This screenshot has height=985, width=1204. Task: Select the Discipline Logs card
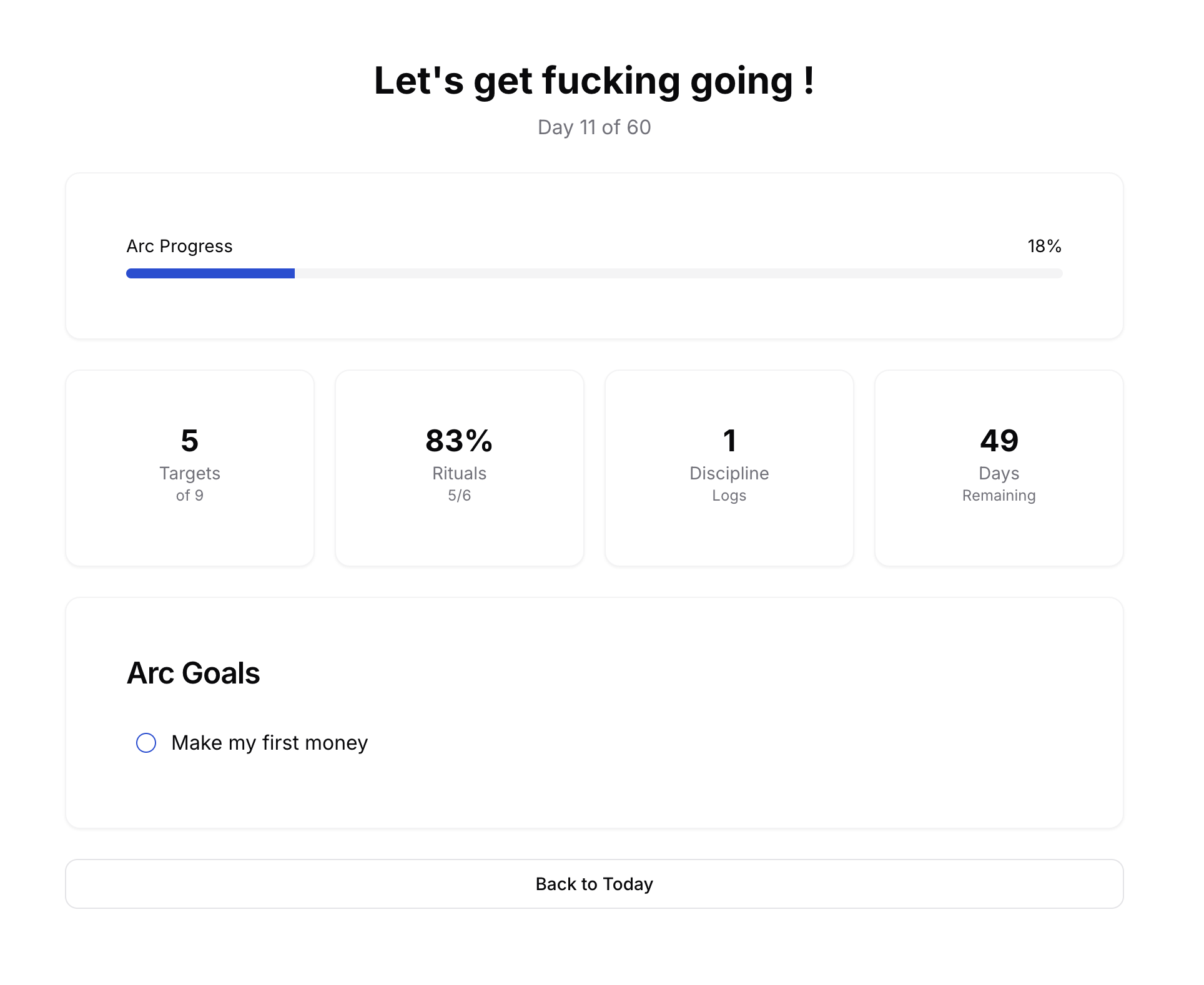pos(729,468)
